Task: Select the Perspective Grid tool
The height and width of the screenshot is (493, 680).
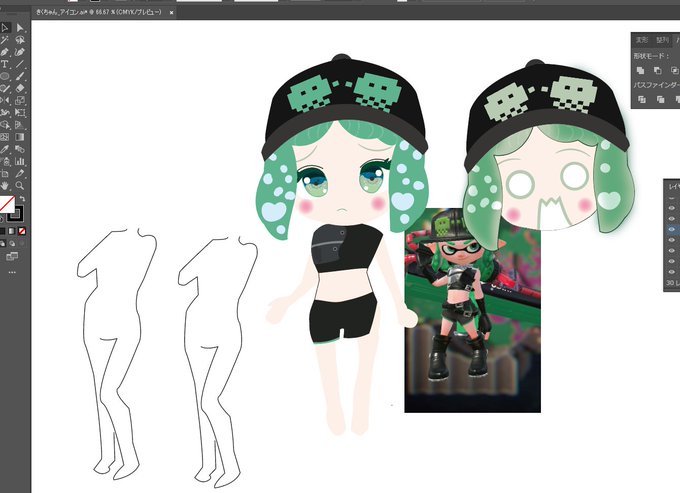Action: 20,125
